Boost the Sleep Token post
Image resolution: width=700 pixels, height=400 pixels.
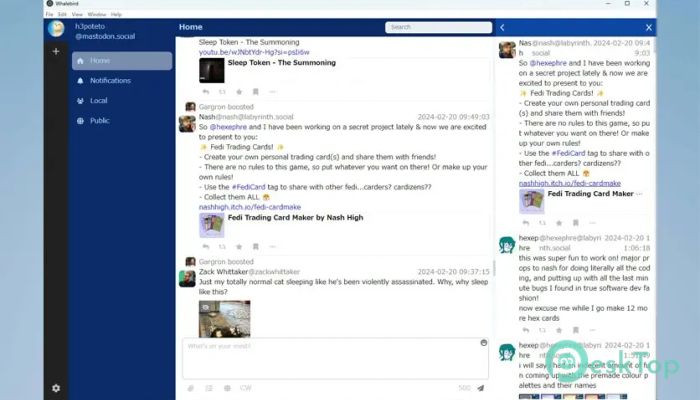[222, 92]
